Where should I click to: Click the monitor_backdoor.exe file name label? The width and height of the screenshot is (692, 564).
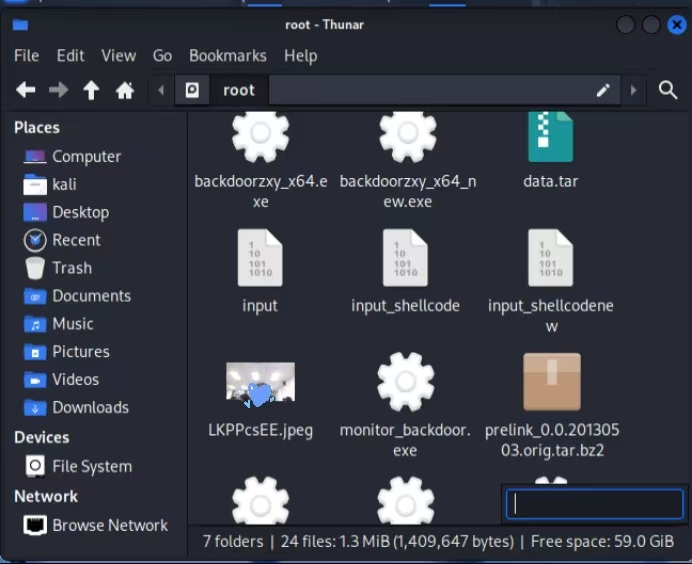(x=405, y=440)
